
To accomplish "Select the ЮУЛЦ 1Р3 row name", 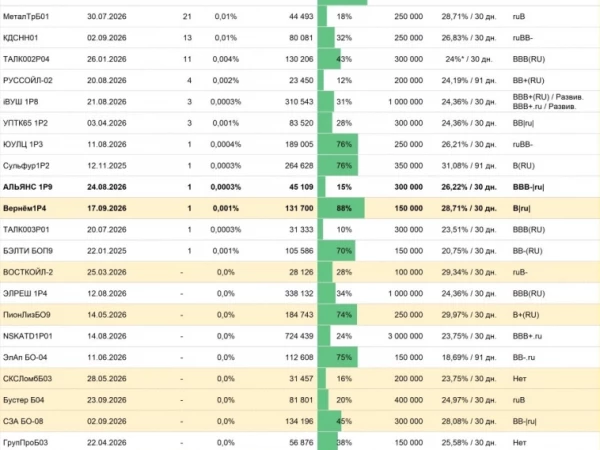I will (23, 144).
